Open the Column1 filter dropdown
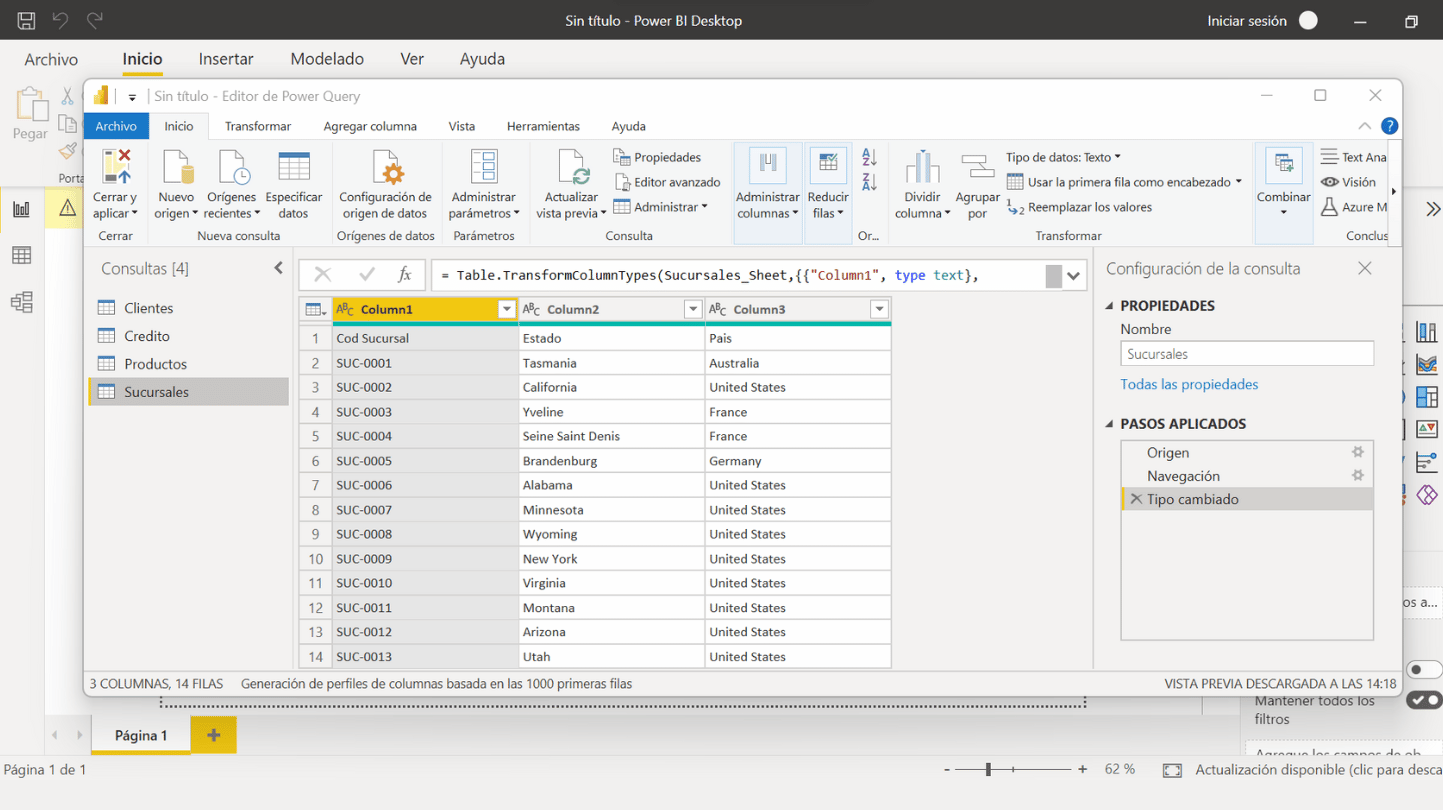 (506, 310)
